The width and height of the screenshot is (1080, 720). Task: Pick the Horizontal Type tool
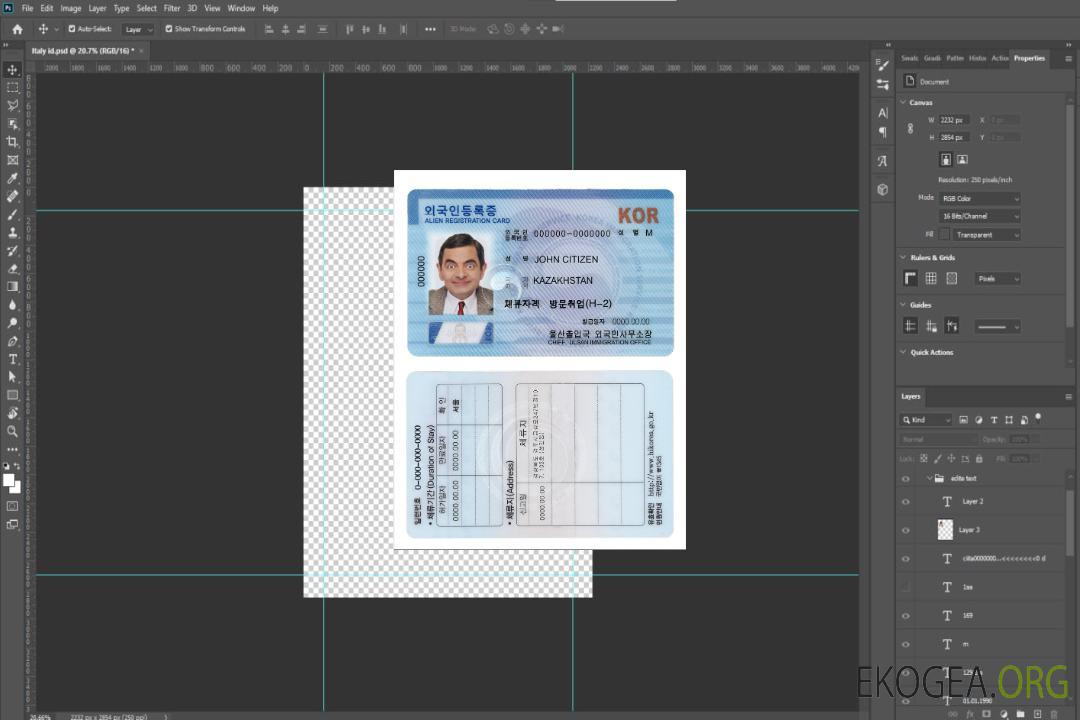pos(13,359)
